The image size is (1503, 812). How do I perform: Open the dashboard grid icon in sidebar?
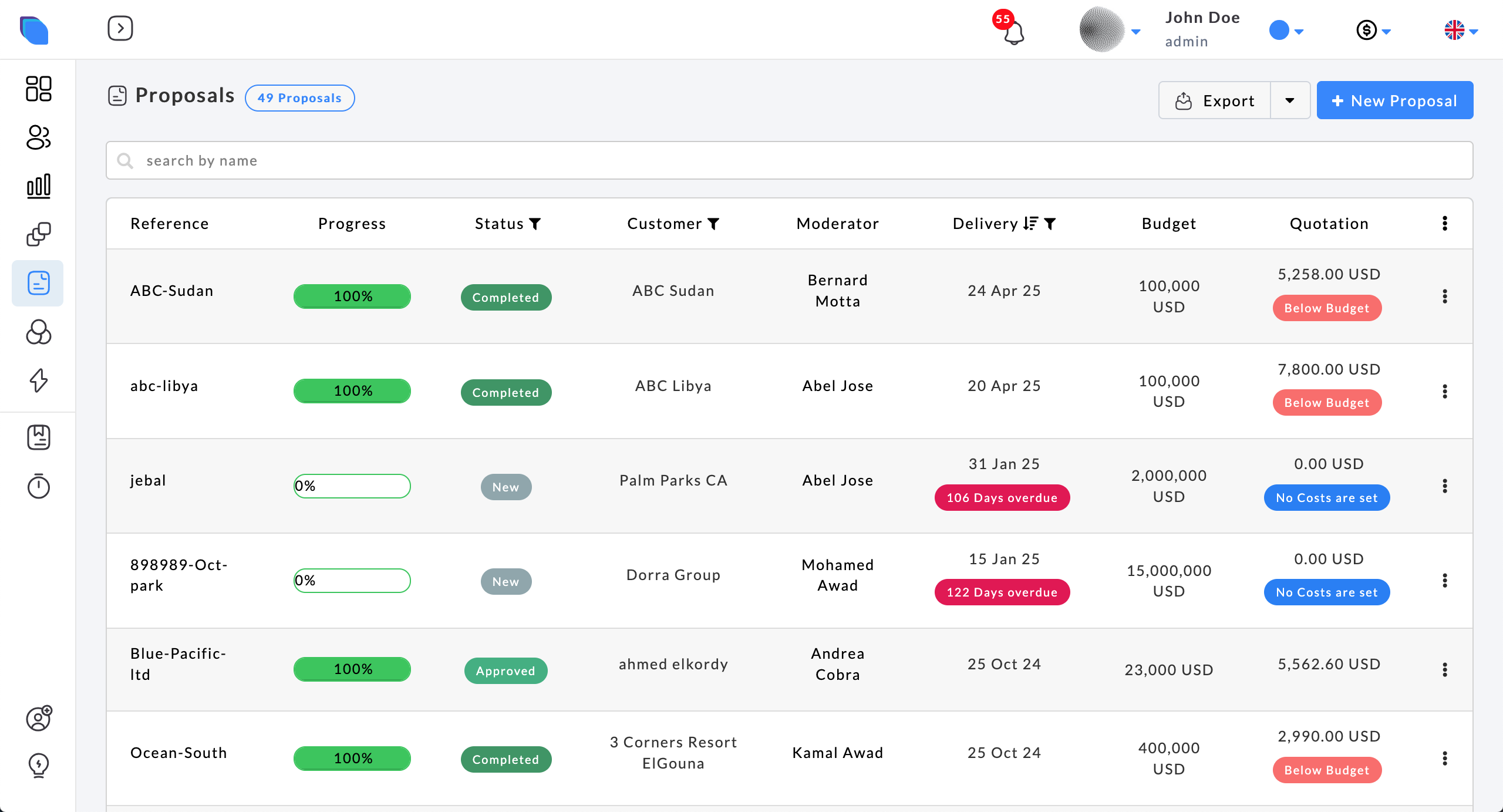pos(39,89)
